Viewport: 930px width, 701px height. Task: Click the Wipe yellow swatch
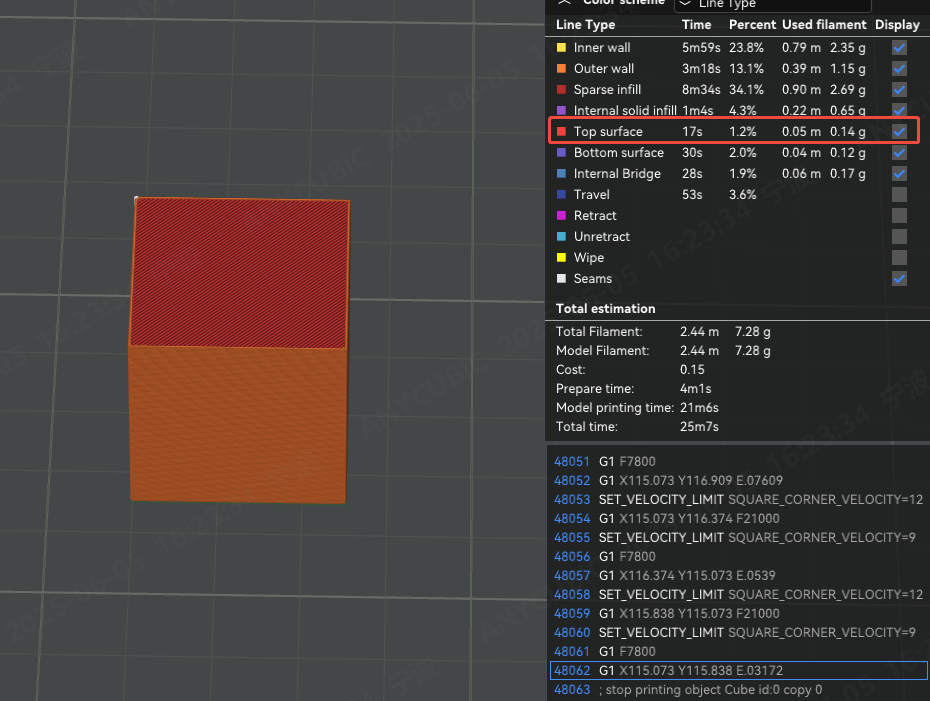pos(561,257)
